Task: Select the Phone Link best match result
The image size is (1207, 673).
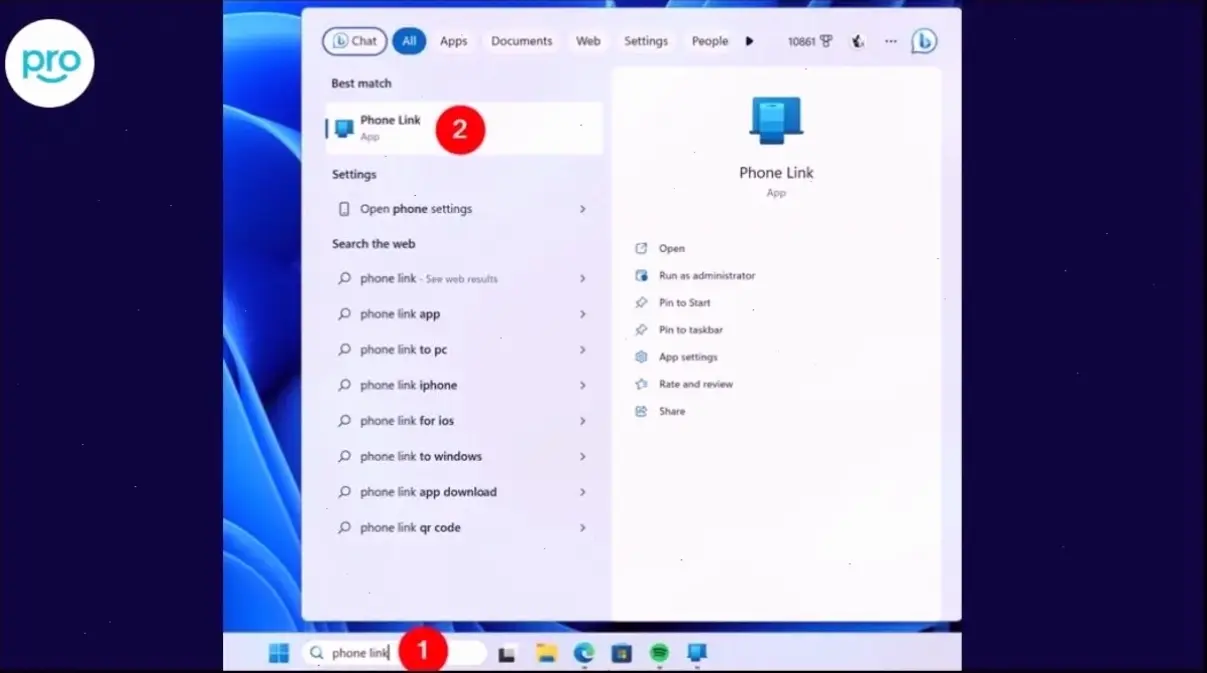Action: pos(390,128)
